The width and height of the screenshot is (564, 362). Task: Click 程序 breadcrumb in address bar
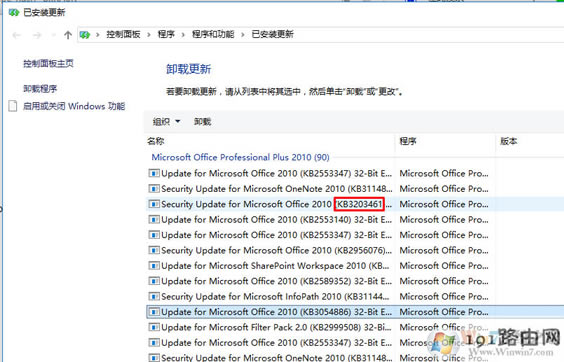point(166,35)
